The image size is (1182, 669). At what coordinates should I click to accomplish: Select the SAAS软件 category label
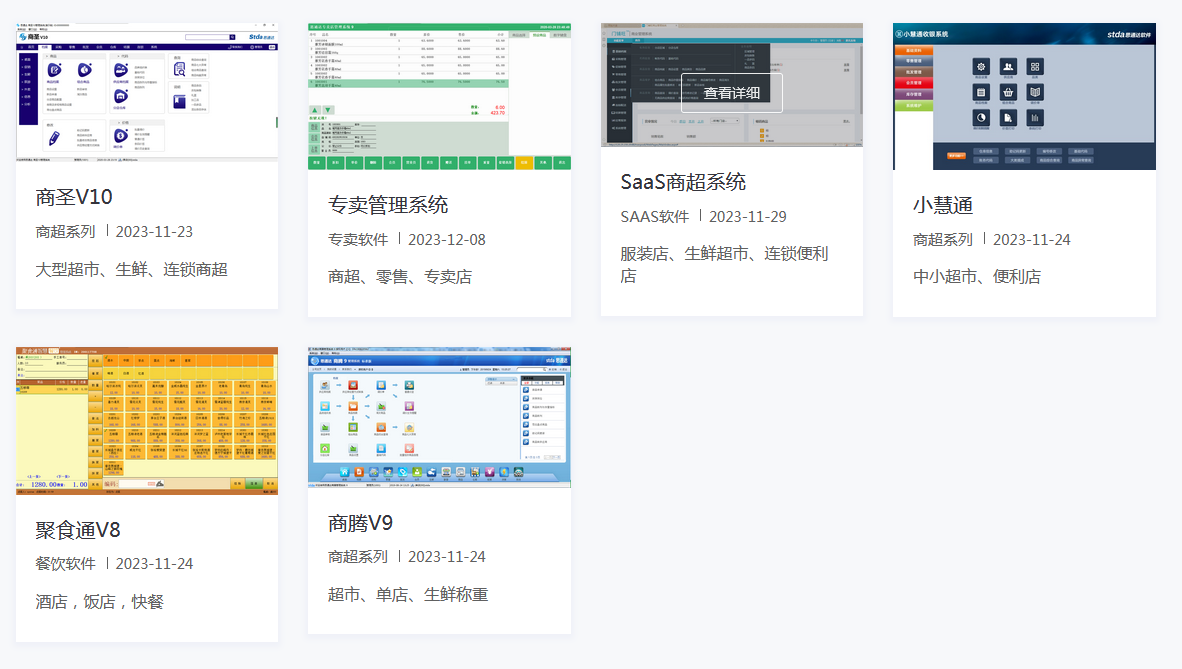(655, 216)
